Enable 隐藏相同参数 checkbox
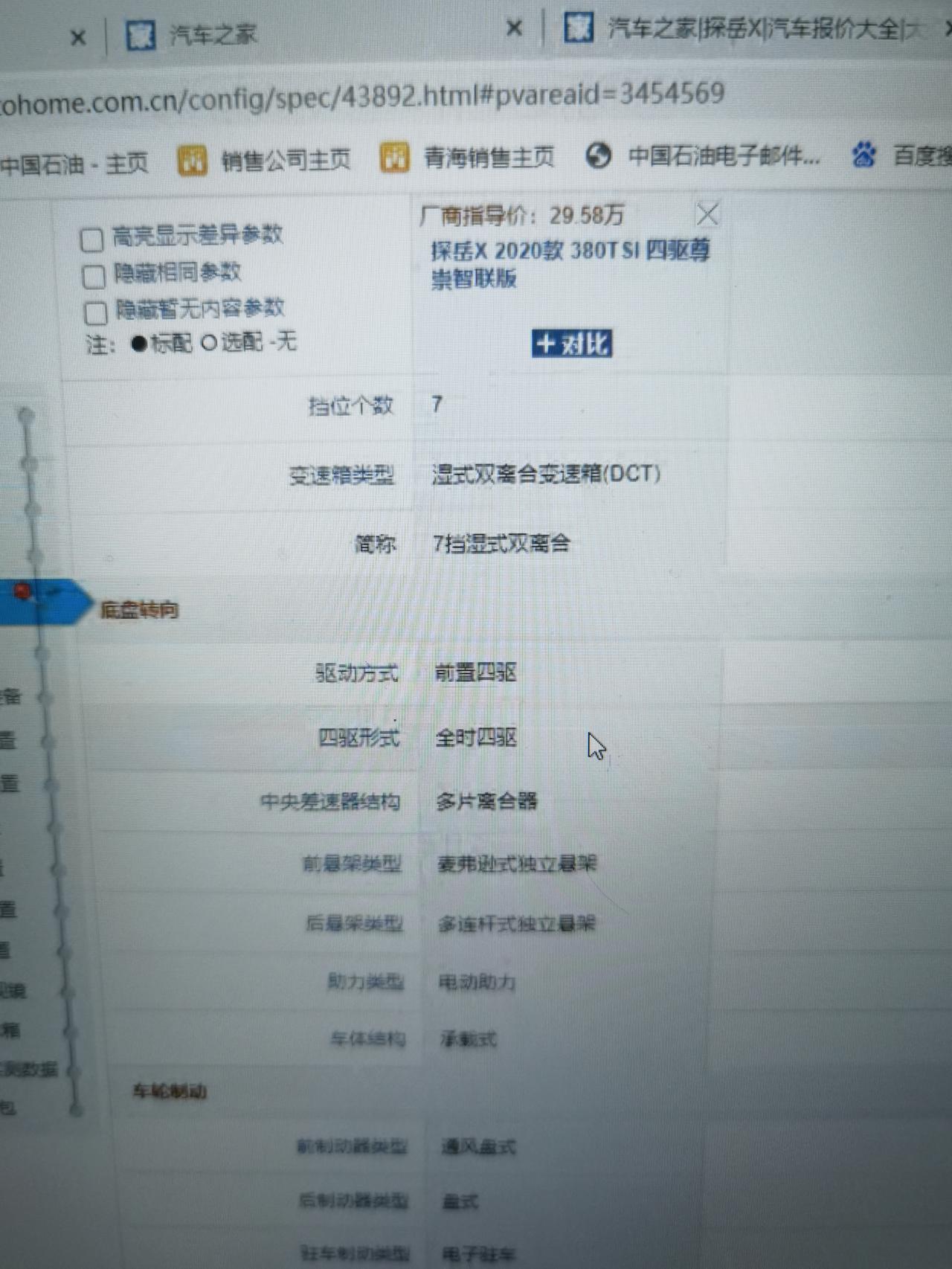 point(94,276)
